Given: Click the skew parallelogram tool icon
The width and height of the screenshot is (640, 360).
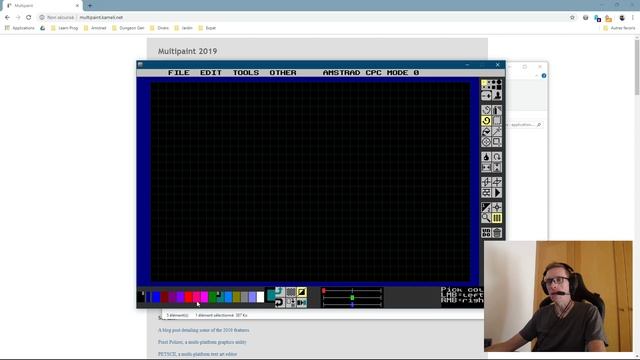Looking at the screenshot, I should (497, 182).
